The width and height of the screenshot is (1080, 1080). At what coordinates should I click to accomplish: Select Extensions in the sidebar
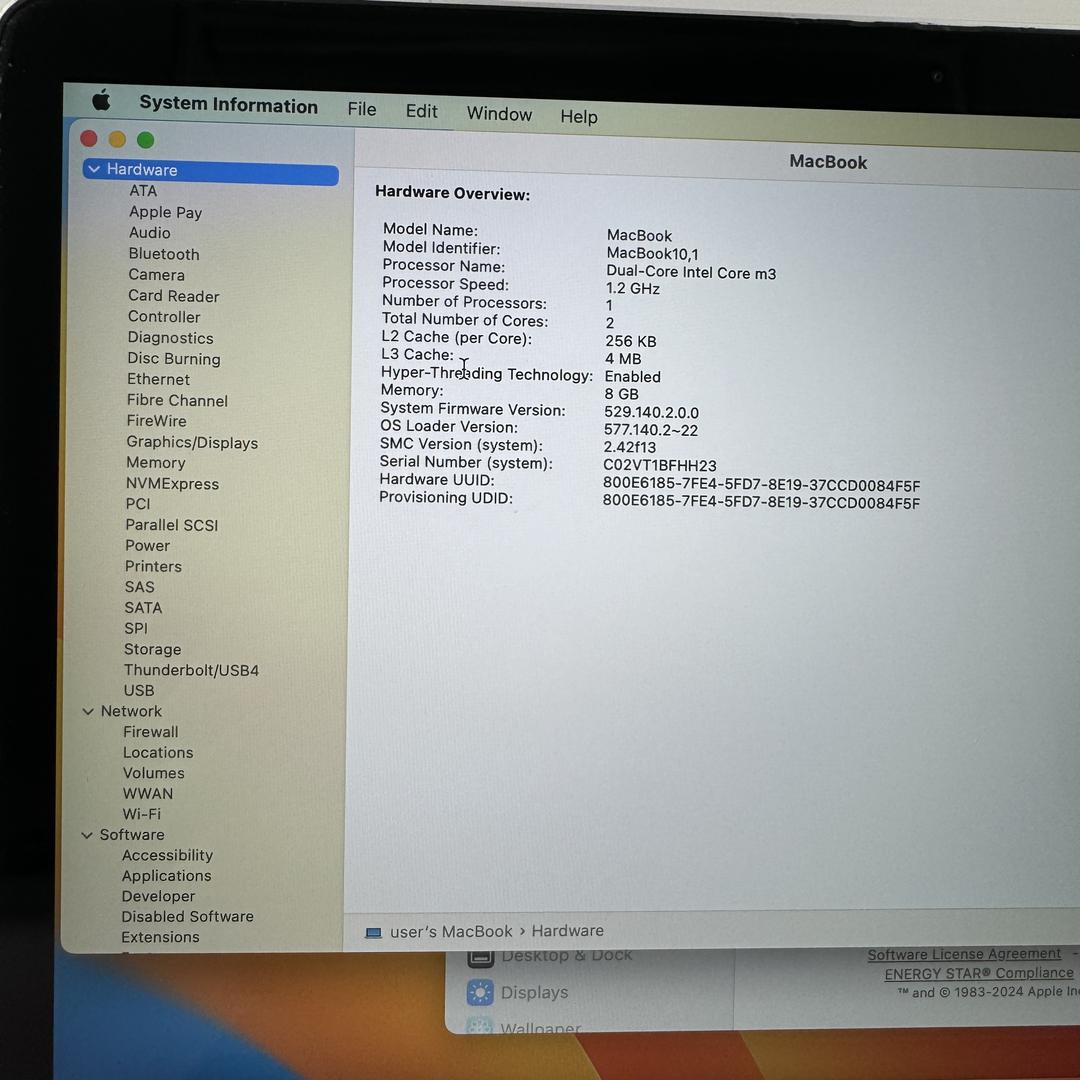tap(160, 937)
